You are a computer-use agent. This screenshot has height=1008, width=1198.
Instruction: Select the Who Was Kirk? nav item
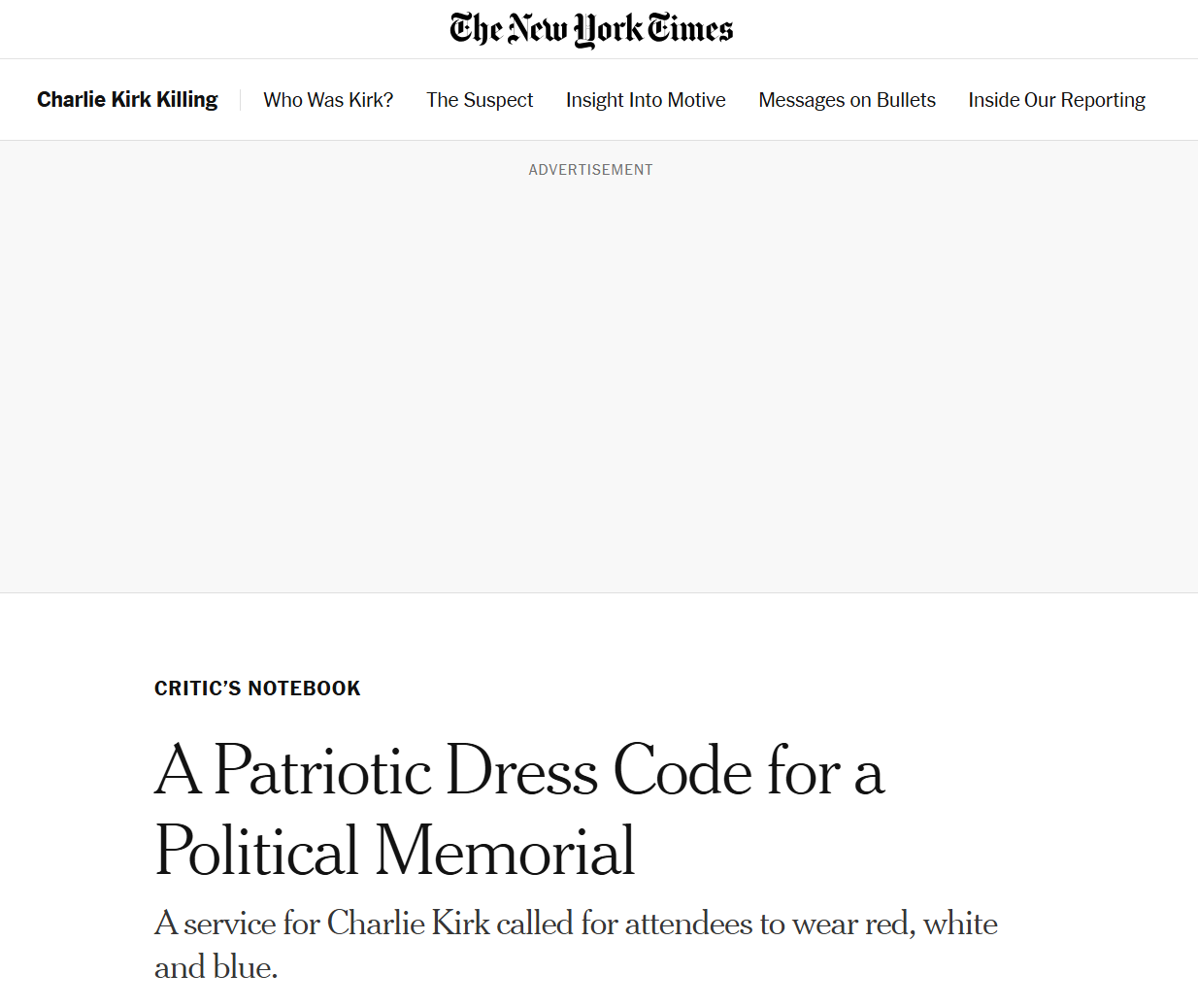pos(328,100)
